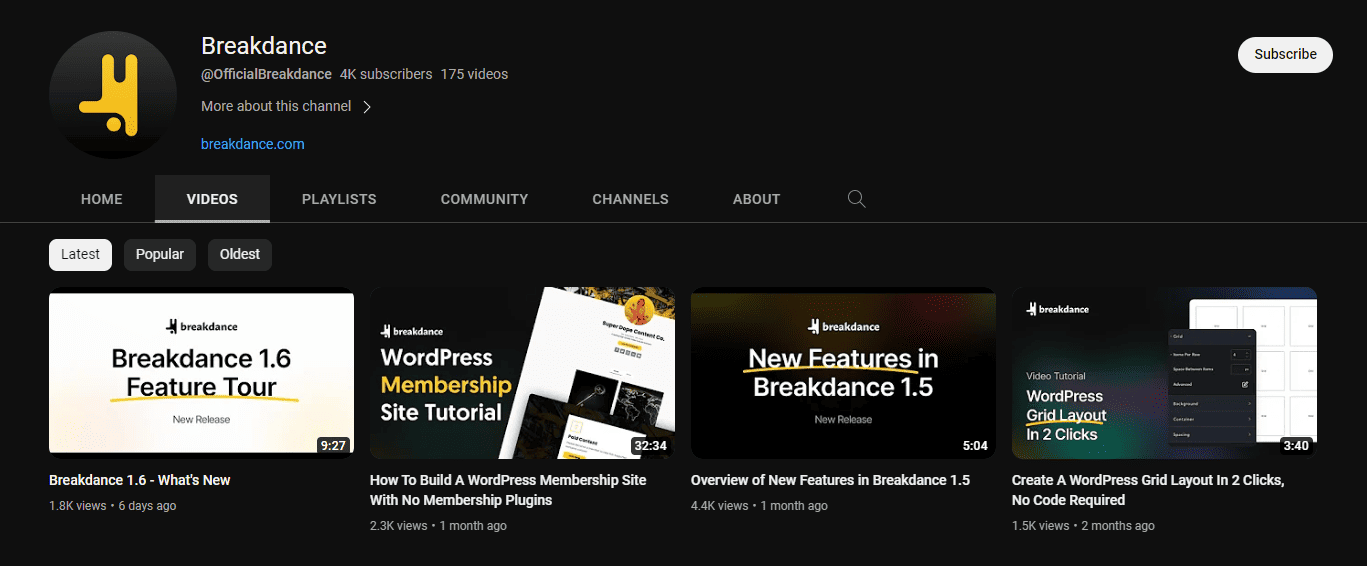1367x566 pixels.
Task: Click the Breakdance 1.6 - What's New title
Action: tap(140, 480)
